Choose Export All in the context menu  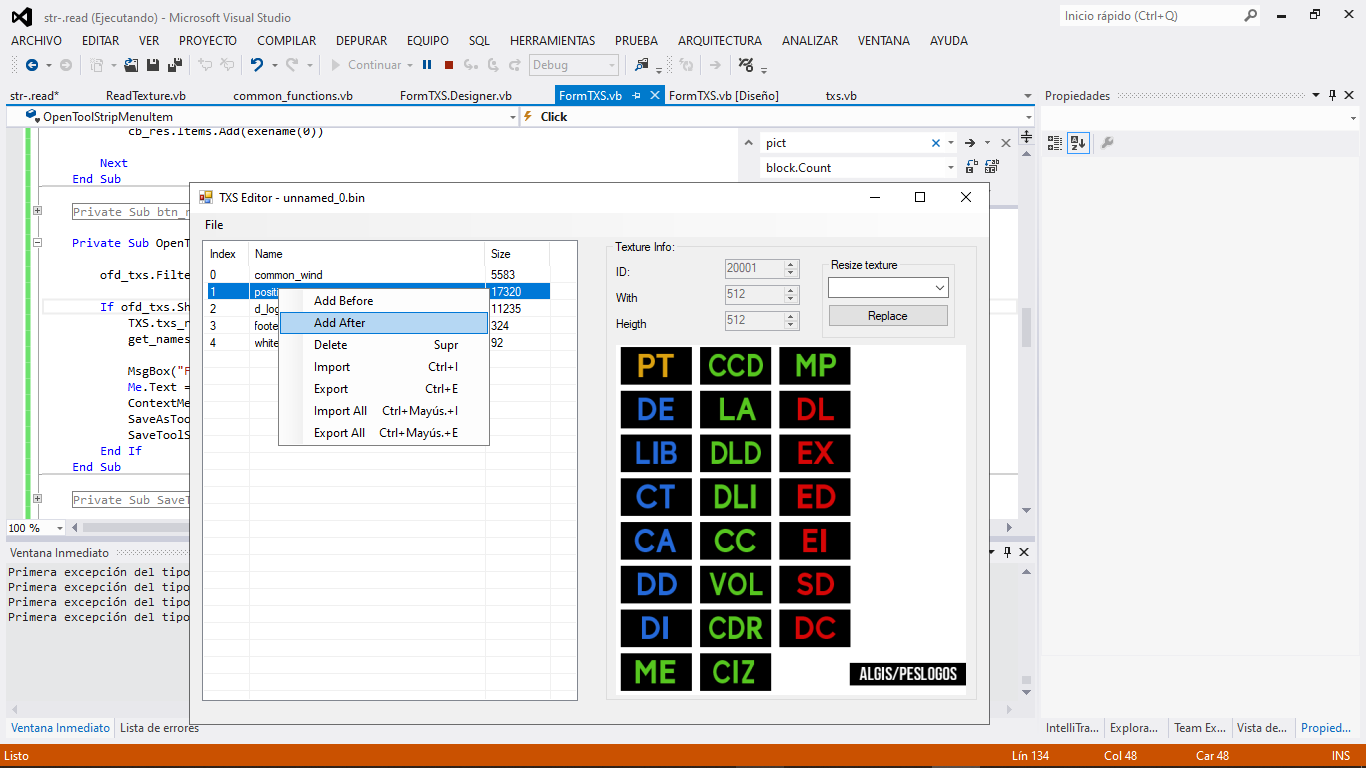tap(383, 432)
